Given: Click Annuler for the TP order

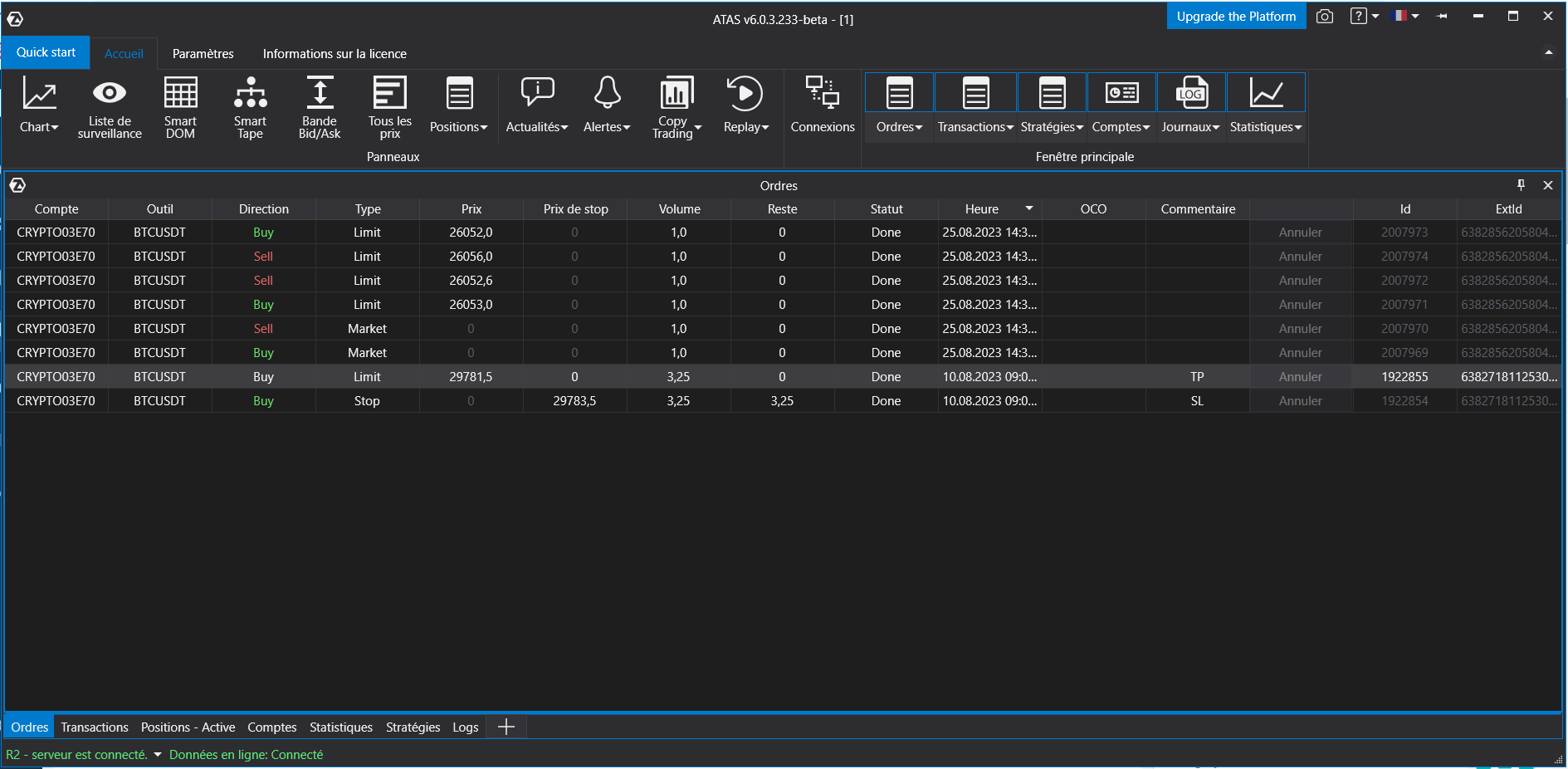Looking at the screenshot, I should tap(1301, 377).
